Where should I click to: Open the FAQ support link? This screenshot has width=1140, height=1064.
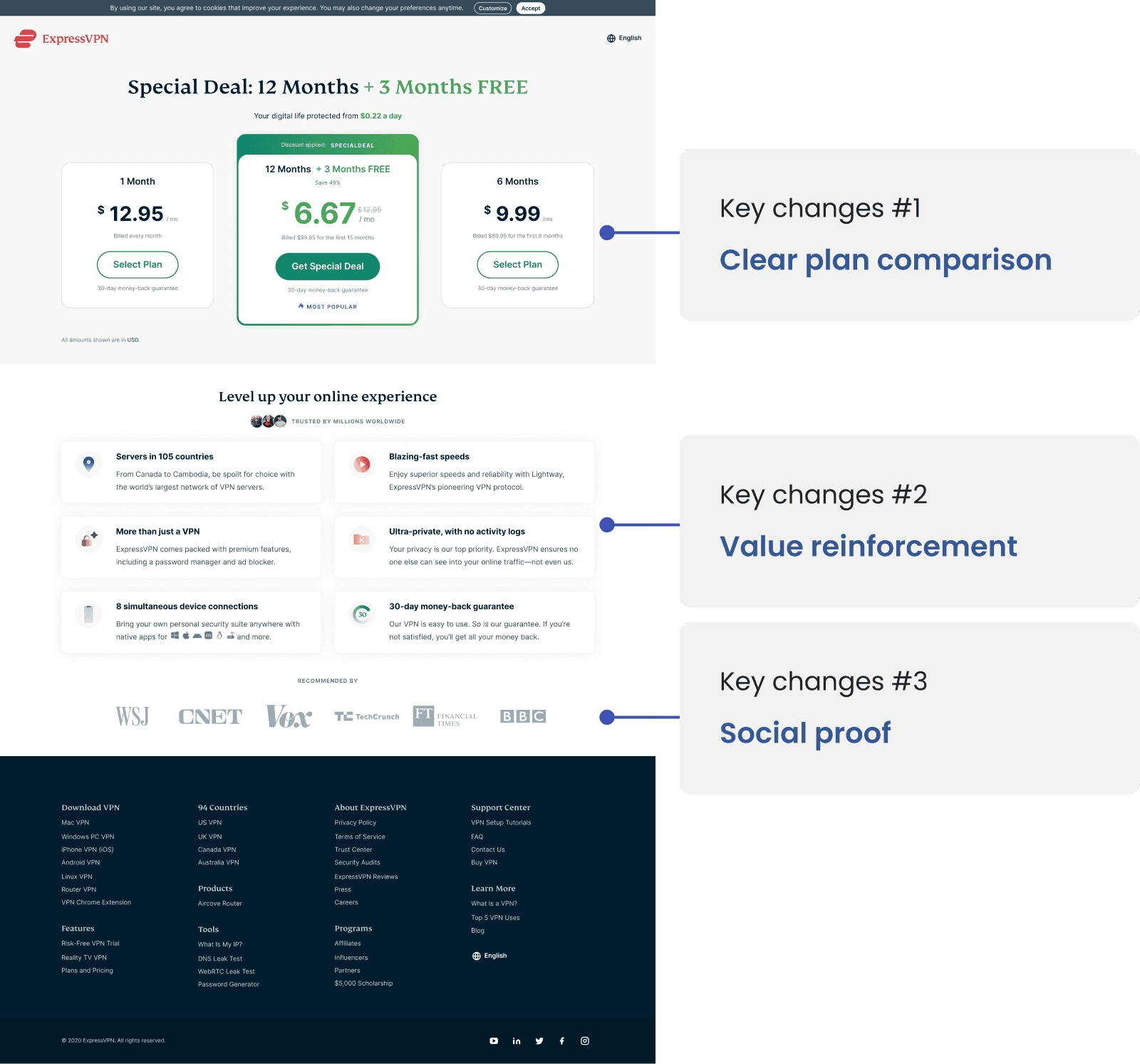coord(477,837)
